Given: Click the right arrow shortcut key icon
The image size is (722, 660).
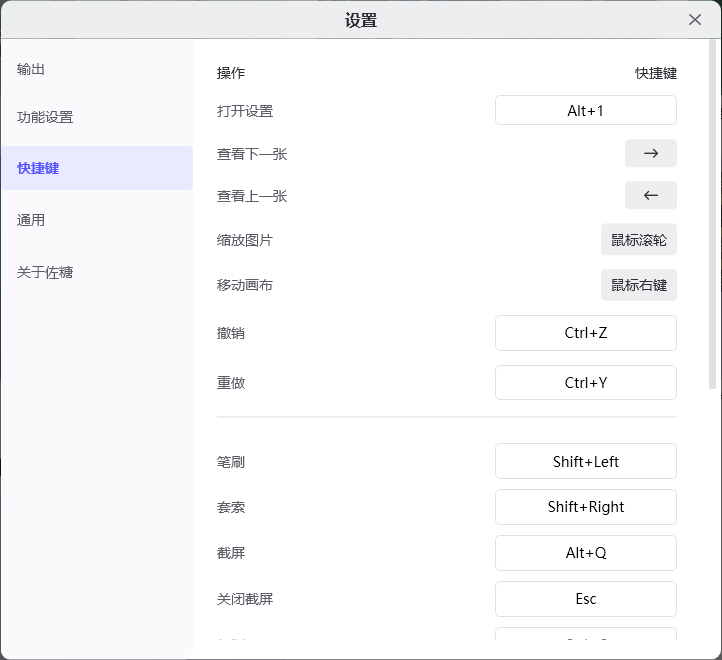Looking at the screenshot, I should pos(650,153).
